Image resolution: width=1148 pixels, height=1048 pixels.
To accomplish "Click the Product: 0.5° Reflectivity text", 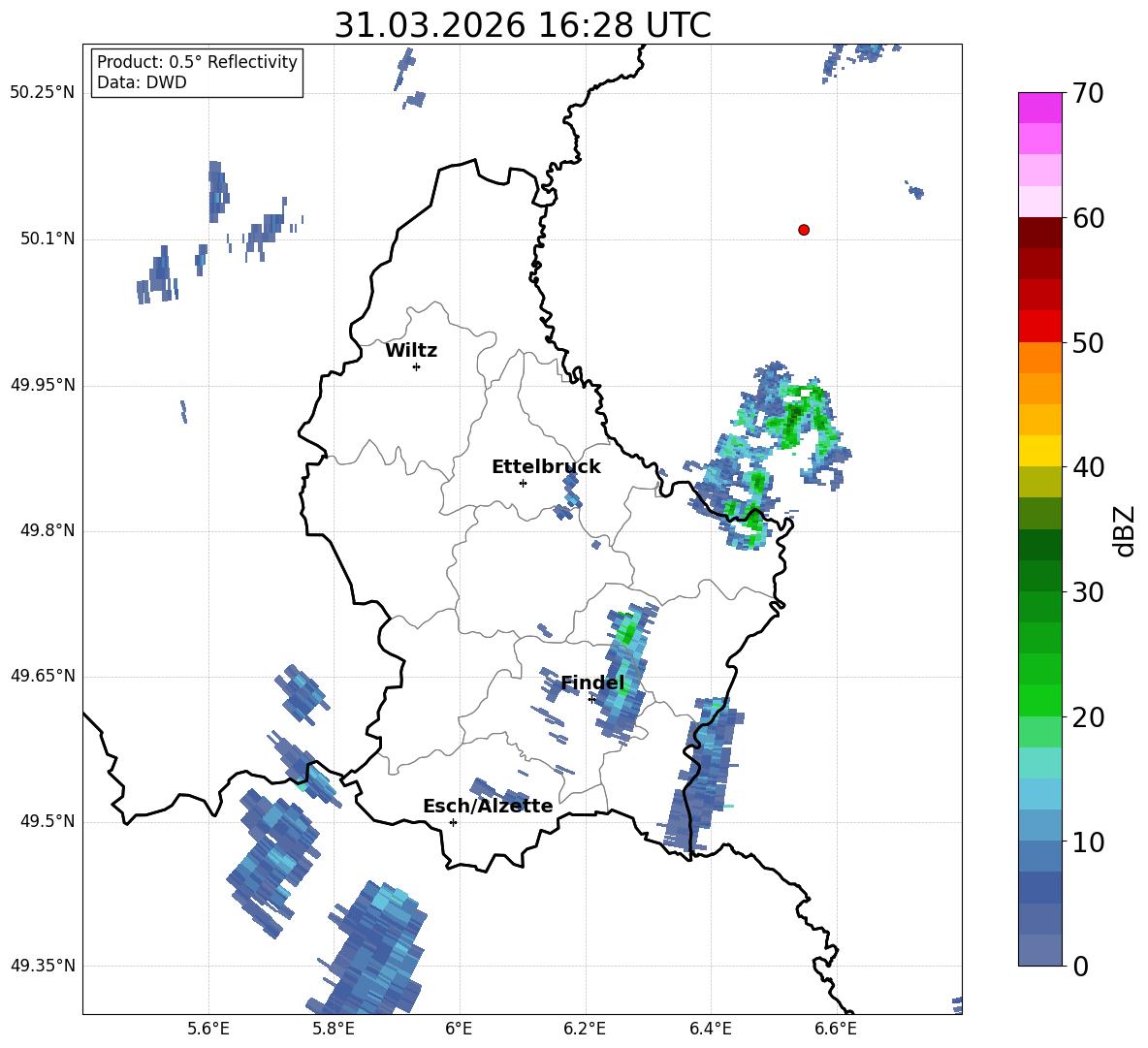I will coord(197,62).
